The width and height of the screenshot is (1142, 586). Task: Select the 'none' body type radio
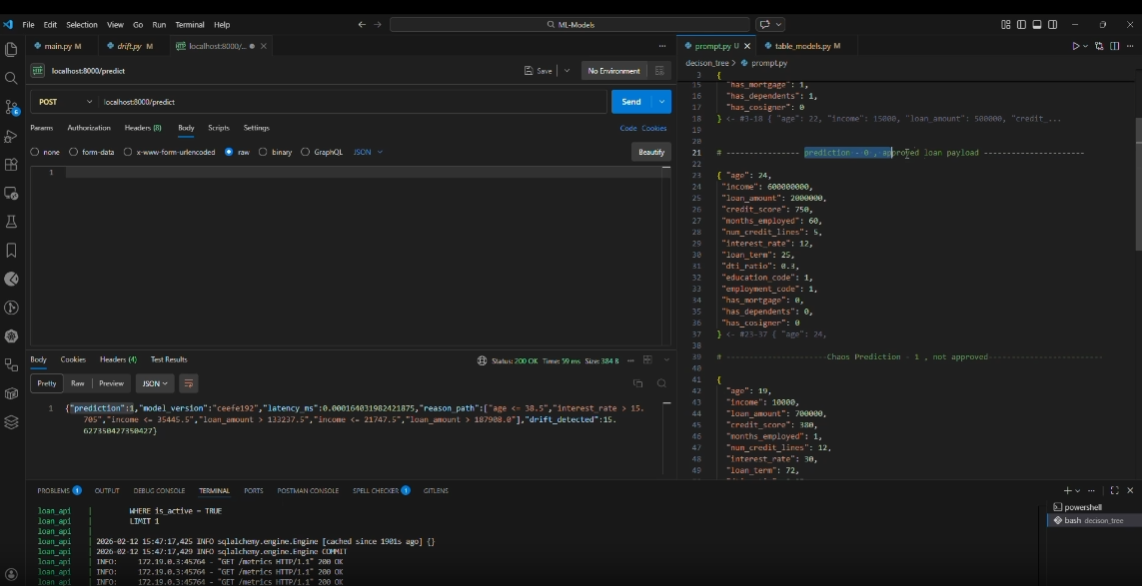[35, 152]
